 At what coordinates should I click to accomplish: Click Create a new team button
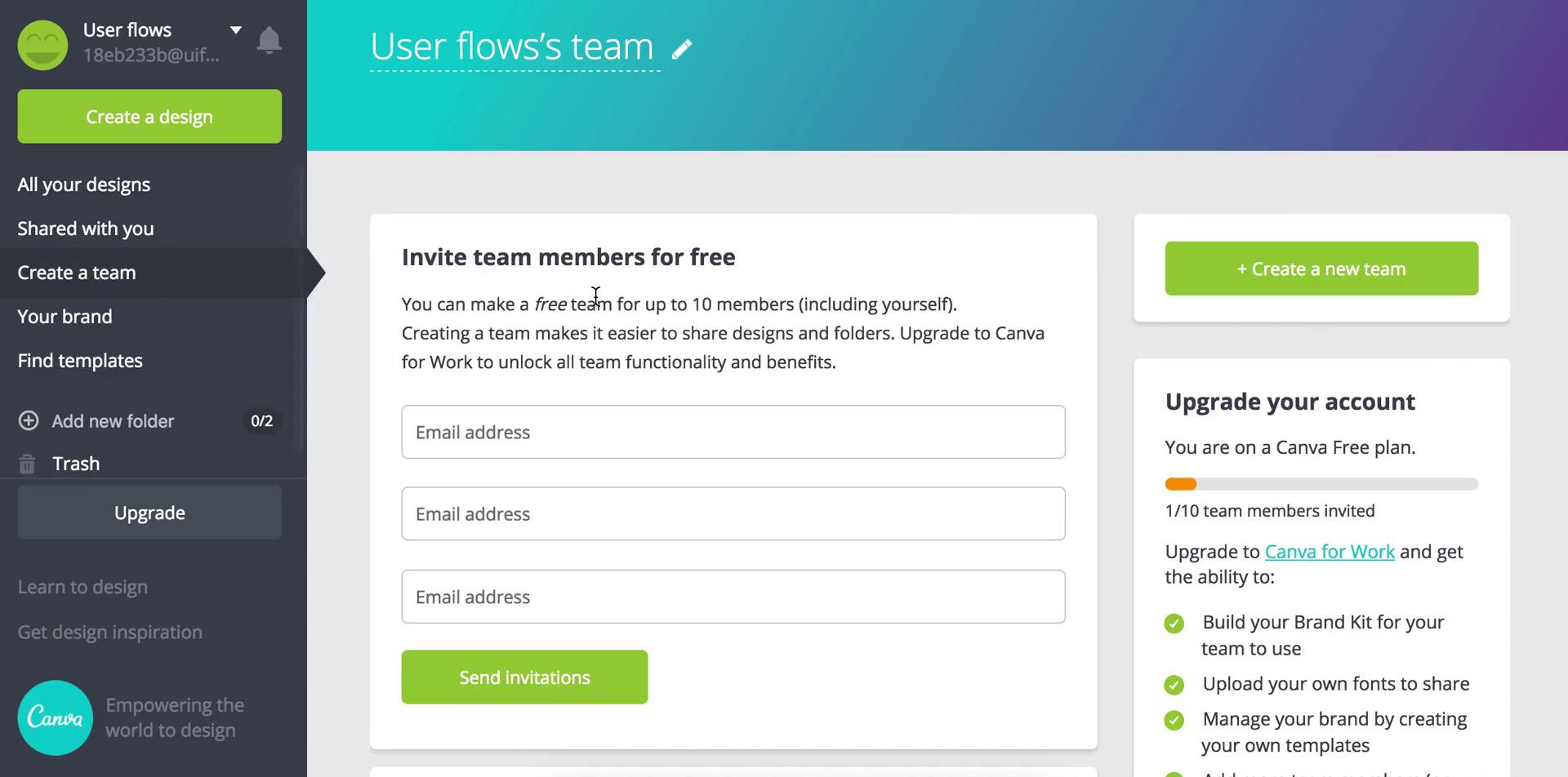point(1321,269)
